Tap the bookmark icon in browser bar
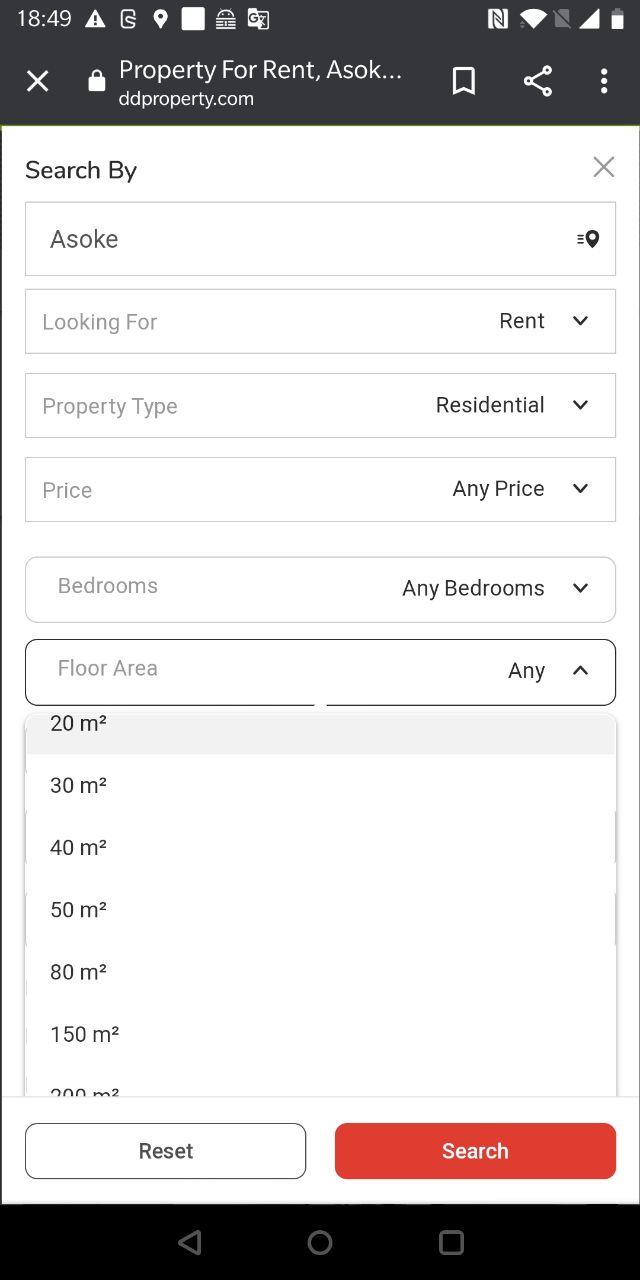The image size is (640, 1280). pyautogui.click(x=464, y=82)
